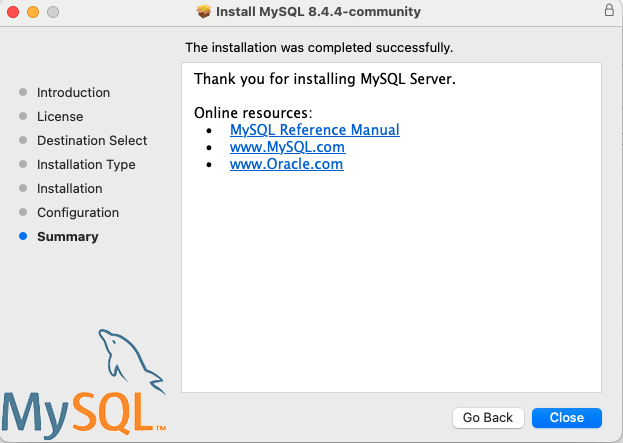Click the gray zoom window button
Viewport: 623px width, 443px height.
pos(52,12)
